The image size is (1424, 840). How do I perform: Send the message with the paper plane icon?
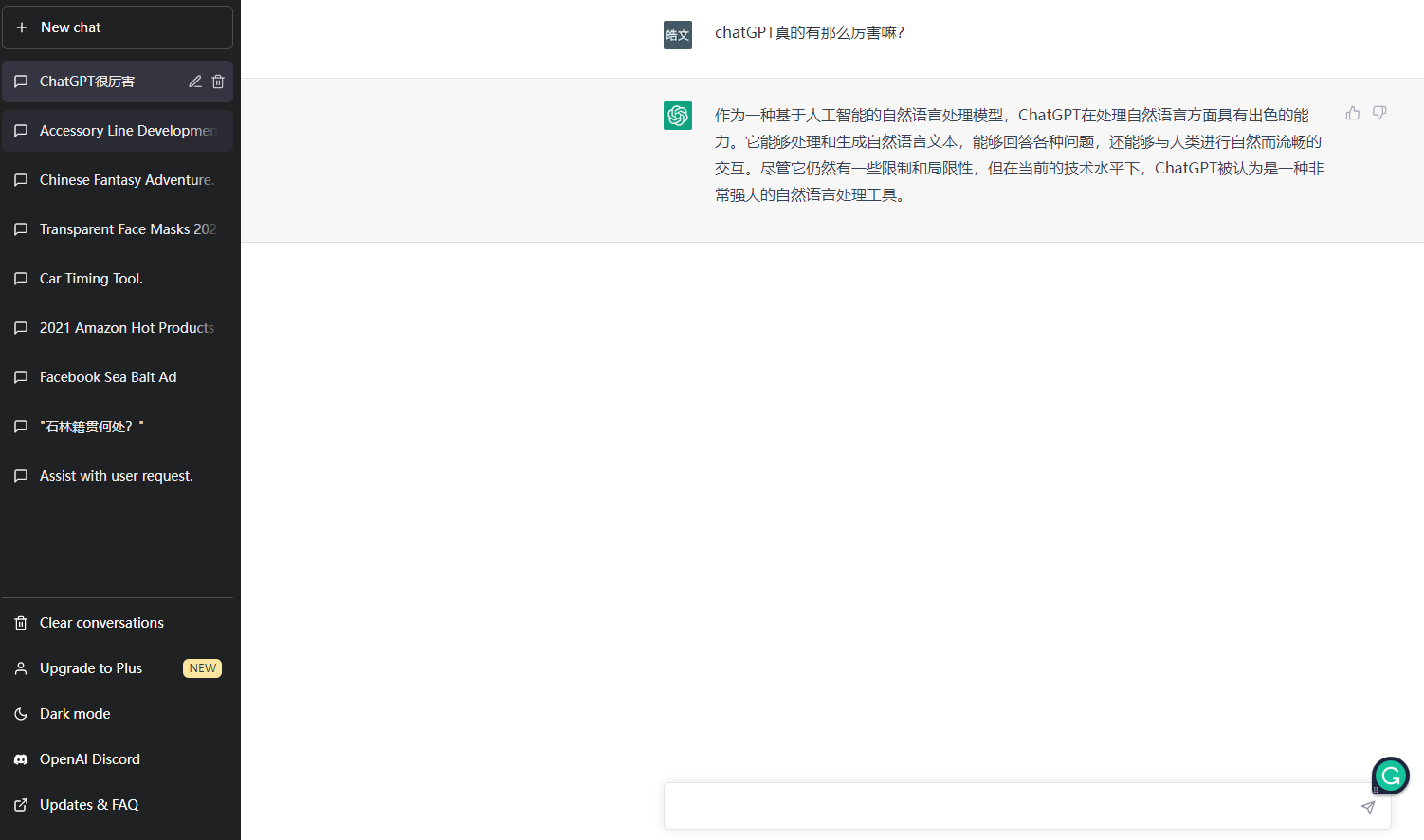(1368, 808)
